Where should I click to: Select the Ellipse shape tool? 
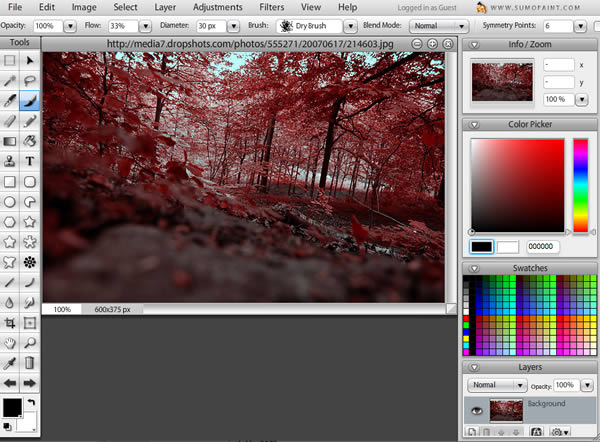pos(10,202)
